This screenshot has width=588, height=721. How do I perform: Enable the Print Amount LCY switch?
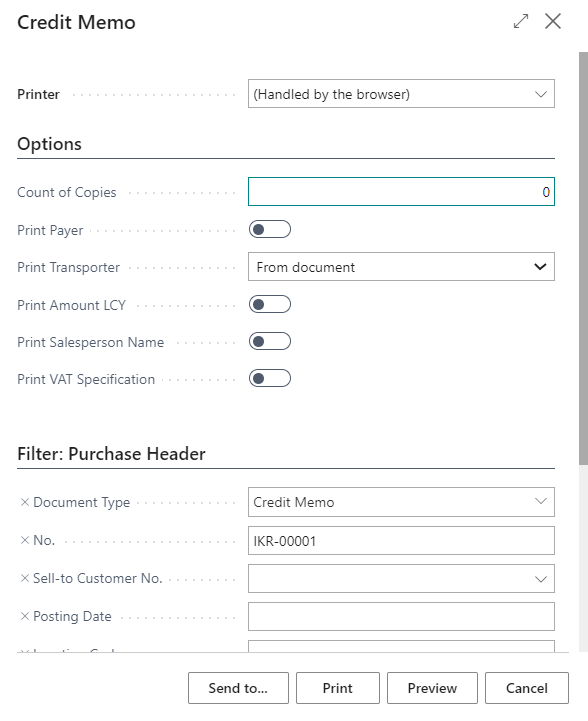pos(270,304)
